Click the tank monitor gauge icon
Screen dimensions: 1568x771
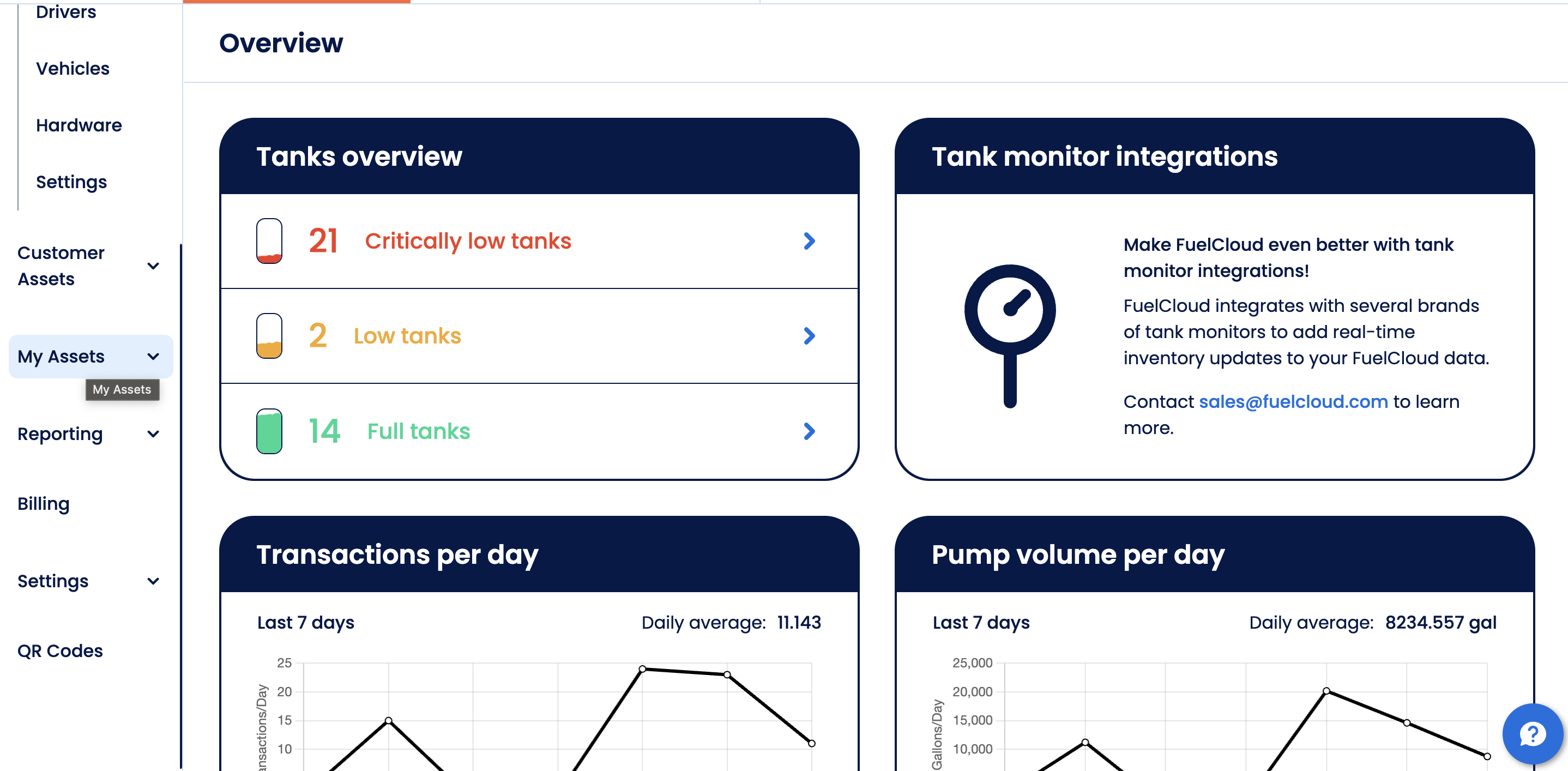point(1010,336)
